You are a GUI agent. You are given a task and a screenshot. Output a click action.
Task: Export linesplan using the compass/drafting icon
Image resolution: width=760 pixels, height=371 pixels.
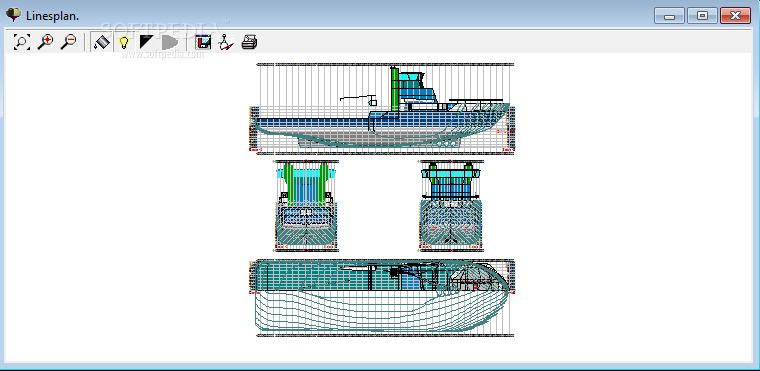click(226, 42)
